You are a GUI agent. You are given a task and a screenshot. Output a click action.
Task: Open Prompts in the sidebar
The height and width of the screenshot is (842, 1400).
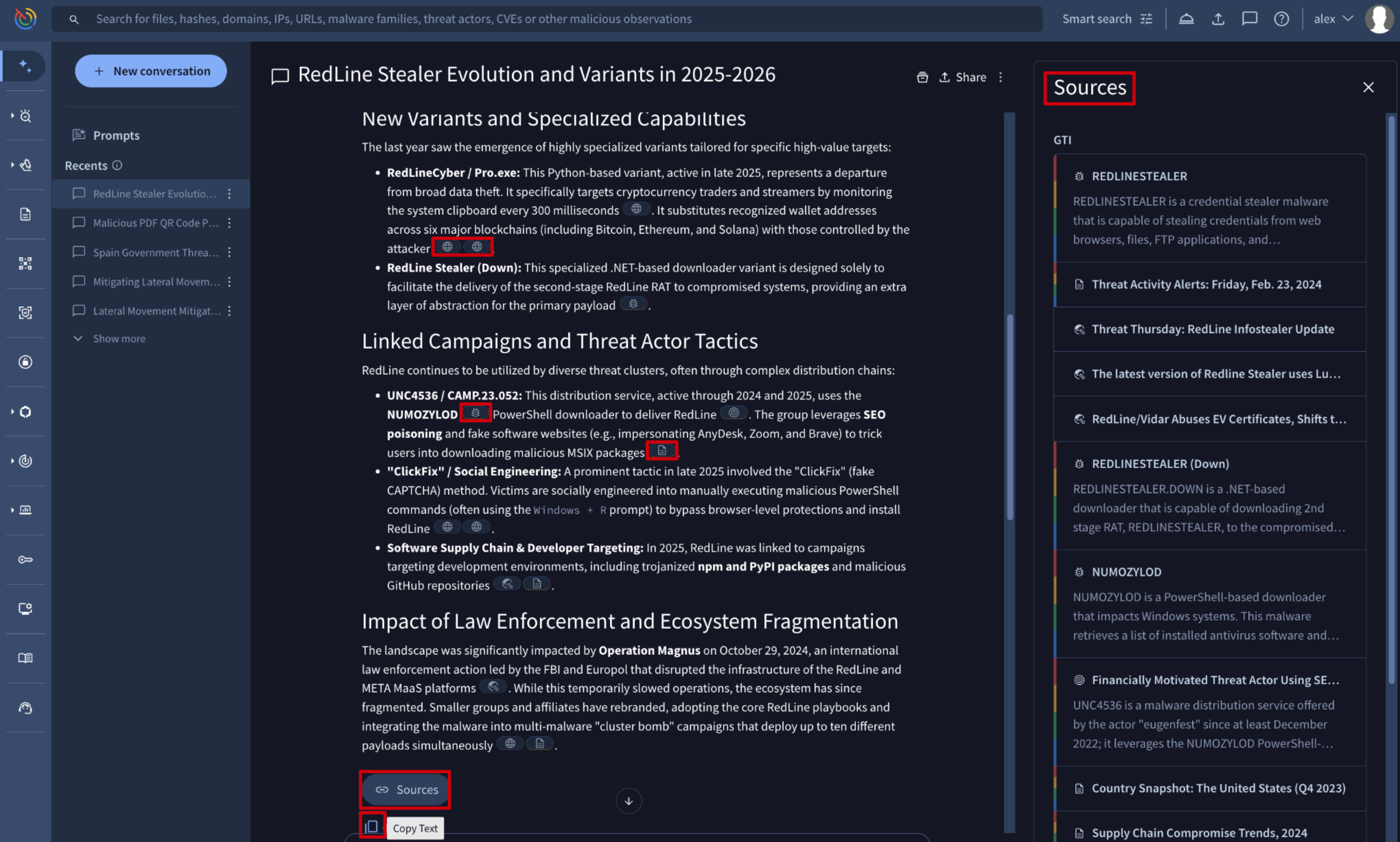coord(116,135)
